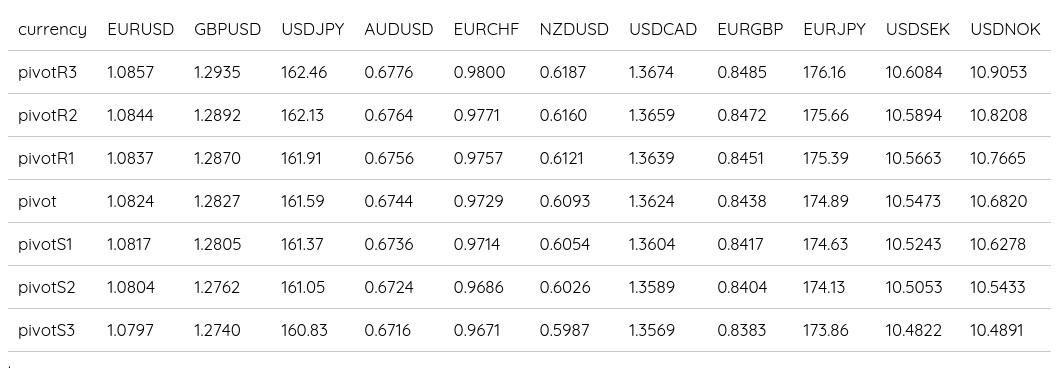Click the USDJPY column header
This screenshot has width=1056, height=380.
tap(312, 30)
